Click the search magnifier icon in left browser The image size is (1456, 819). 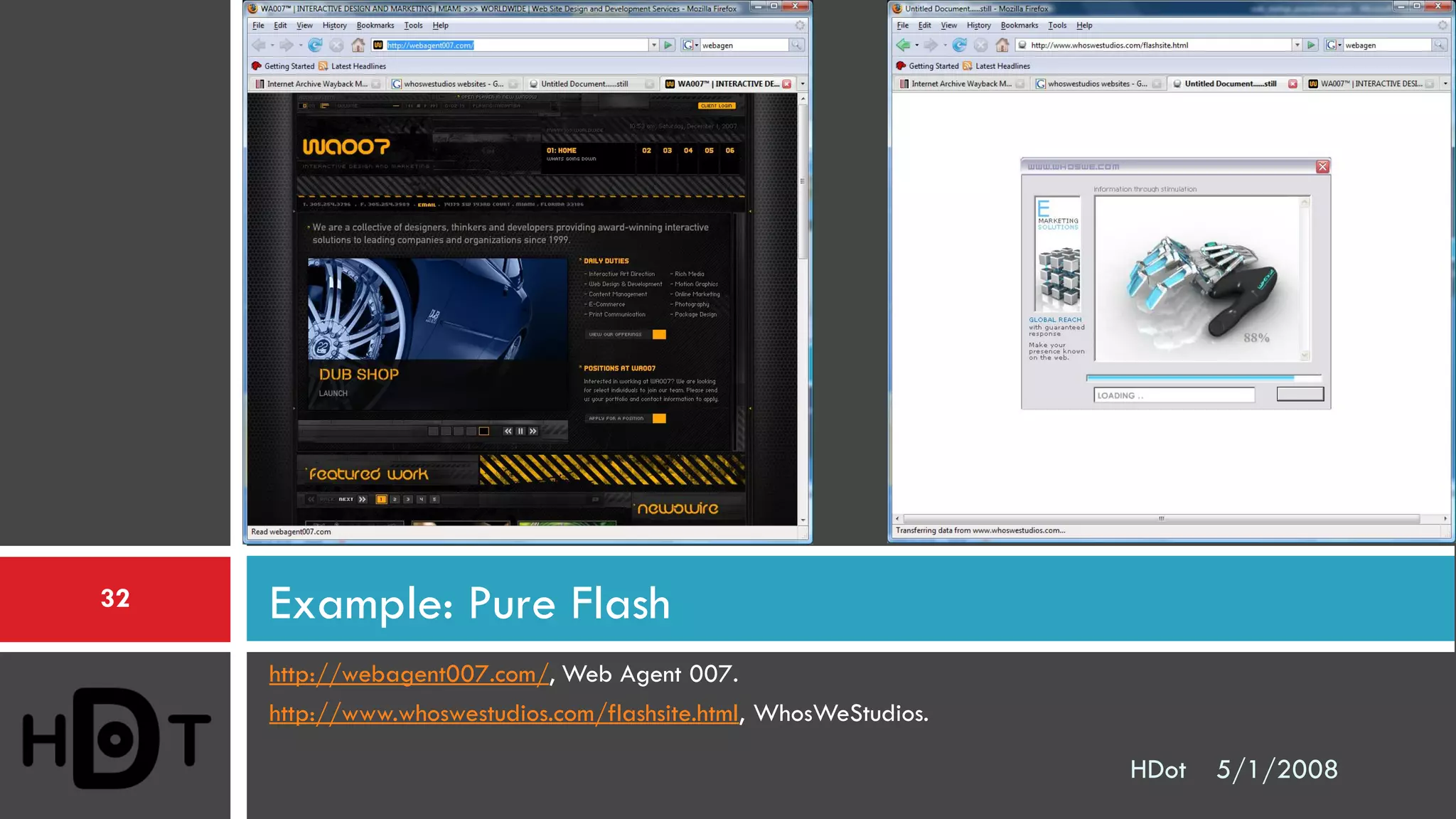(x=797, y=45)
